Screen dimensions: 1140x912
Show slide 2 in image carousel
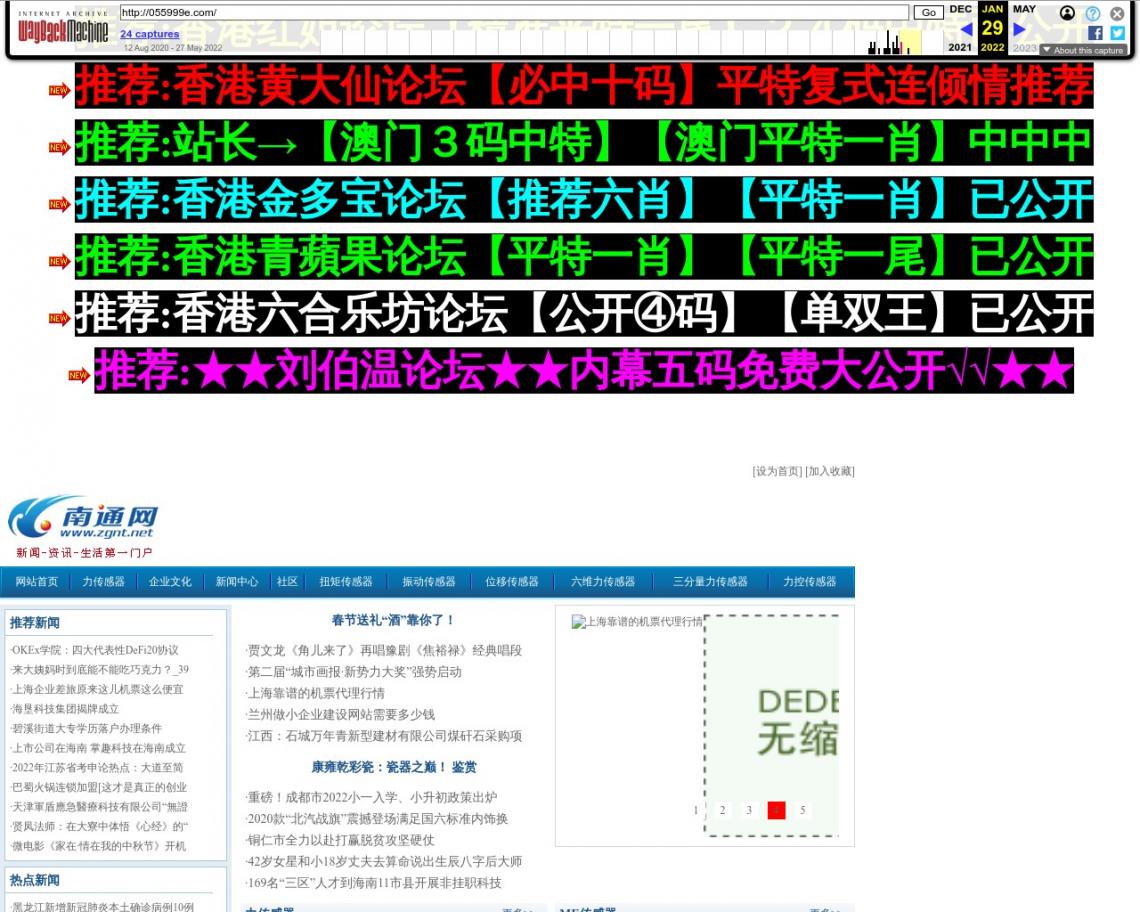[723, 810]
